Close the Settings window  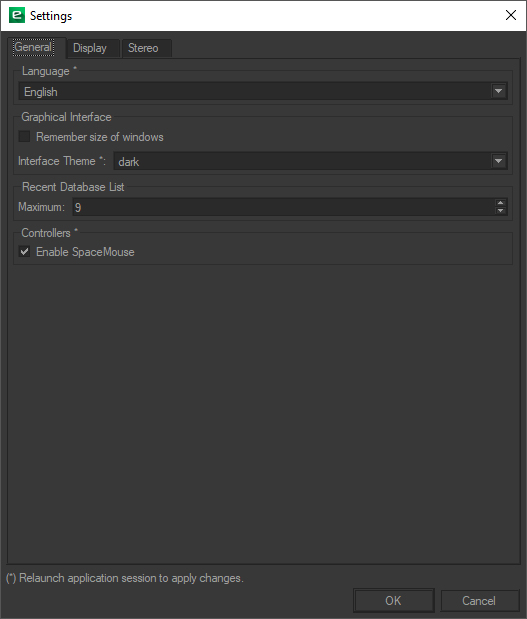point(511,15)
